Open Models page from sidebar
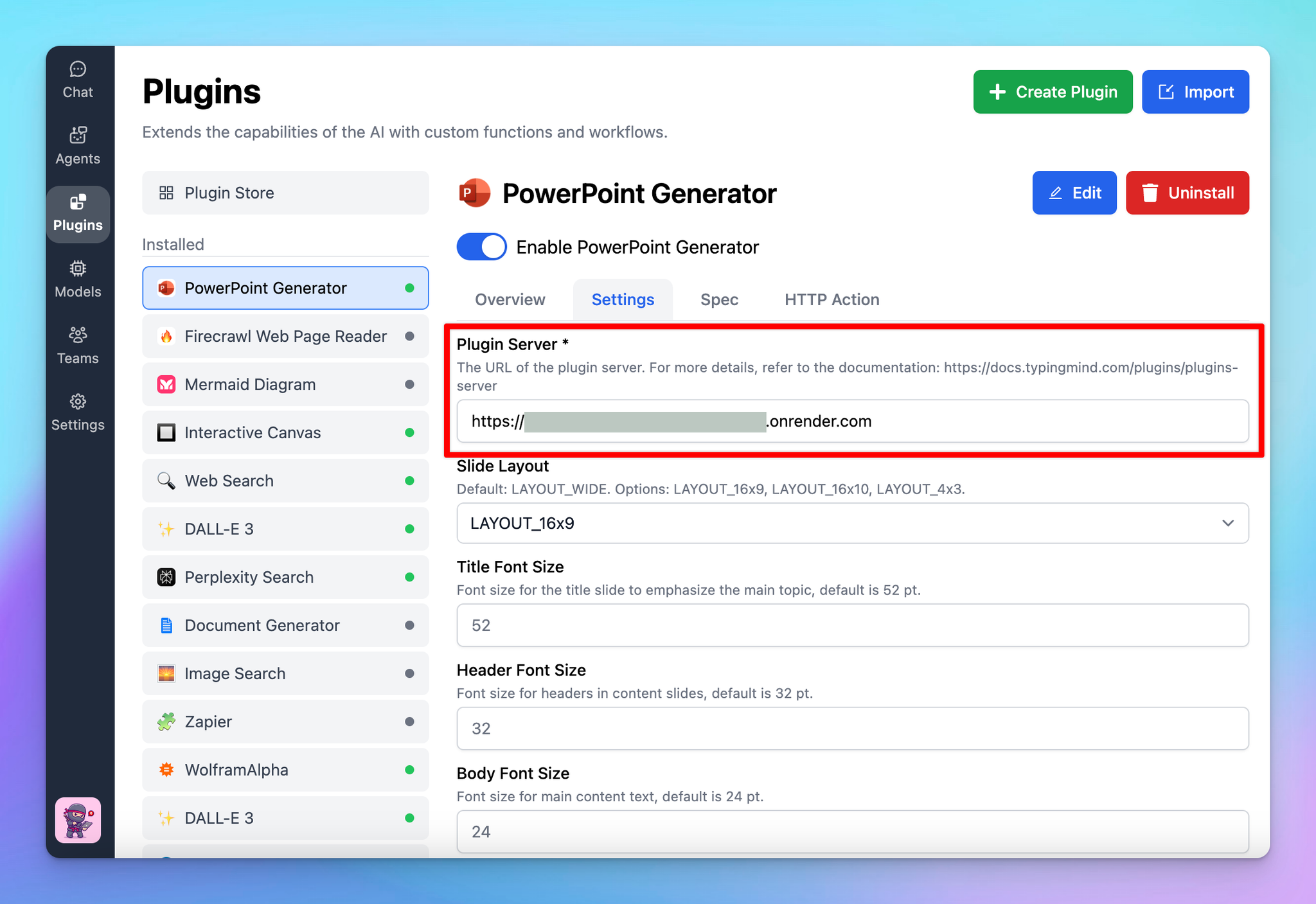1316x904 pixels. pos(78,279)
